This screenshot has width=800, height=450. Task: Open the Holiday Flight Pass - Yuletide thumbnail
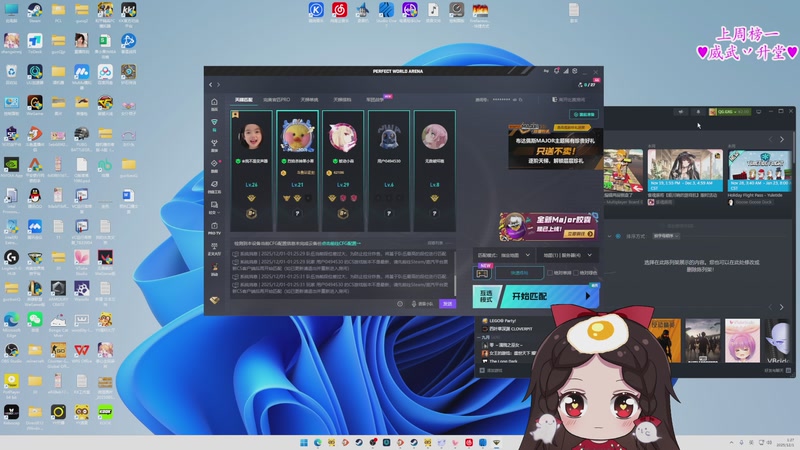pos(760,170)
